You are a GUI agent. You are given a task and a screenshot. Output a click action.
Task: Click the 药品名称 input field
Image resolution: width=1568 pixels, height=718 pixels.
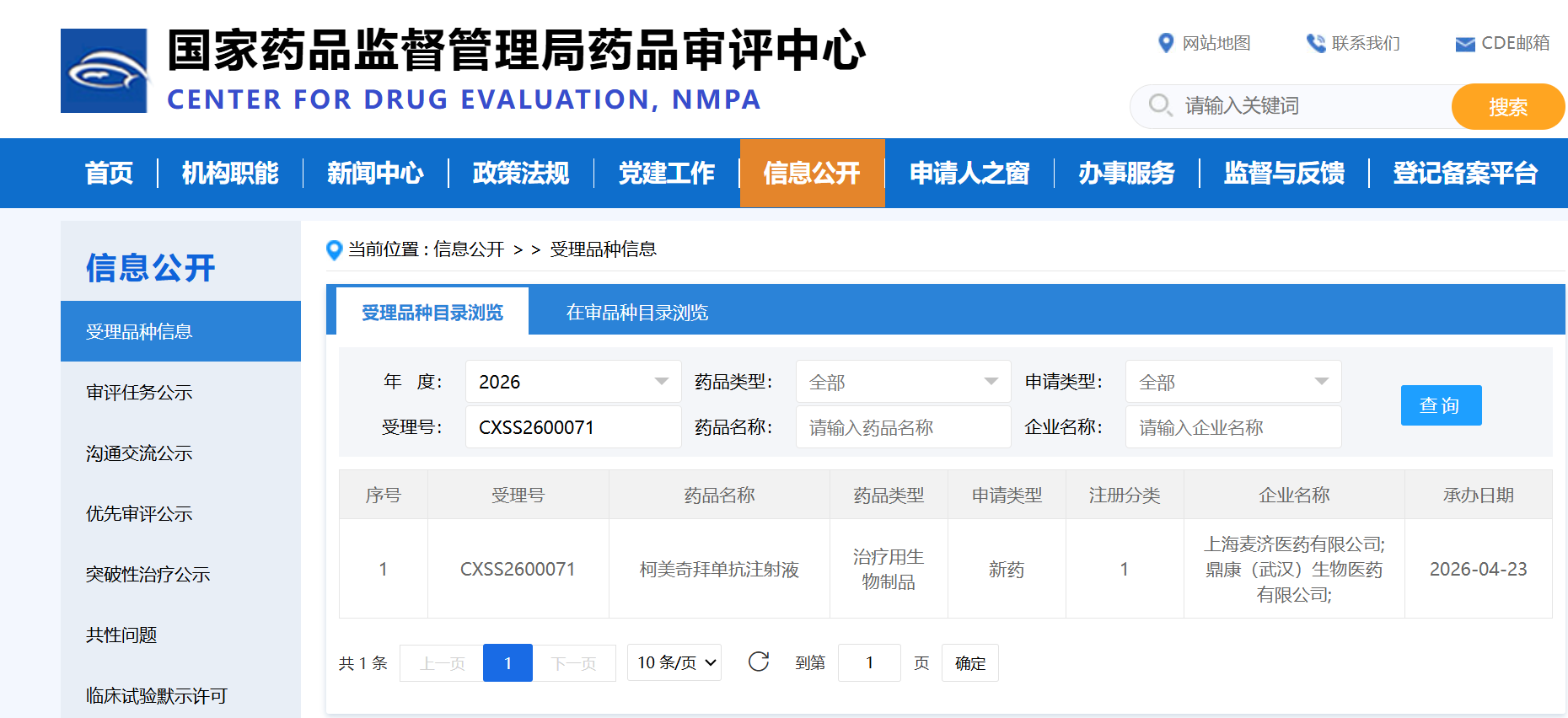click(903, 427)
